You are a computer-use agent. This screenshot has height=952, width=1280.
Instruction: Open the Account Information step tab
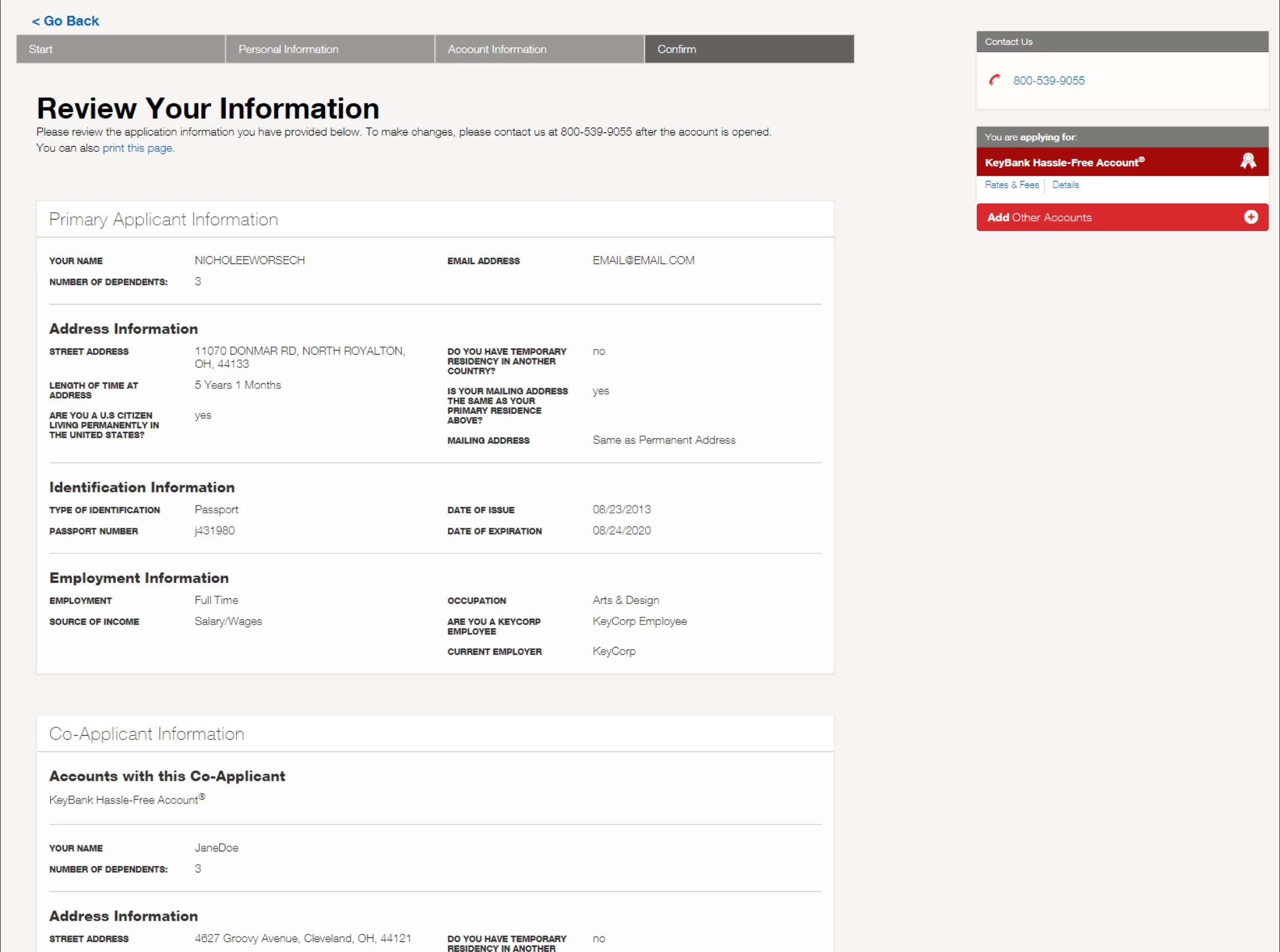tap(539, 49)
